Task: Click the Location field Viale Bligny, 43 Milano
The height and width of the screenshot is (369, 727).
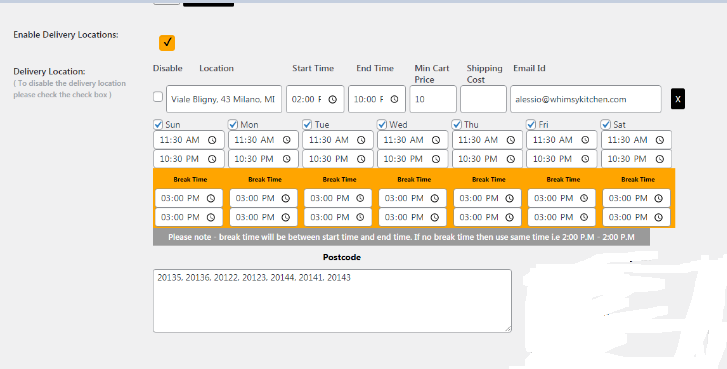Action: (x=224, y=99)
